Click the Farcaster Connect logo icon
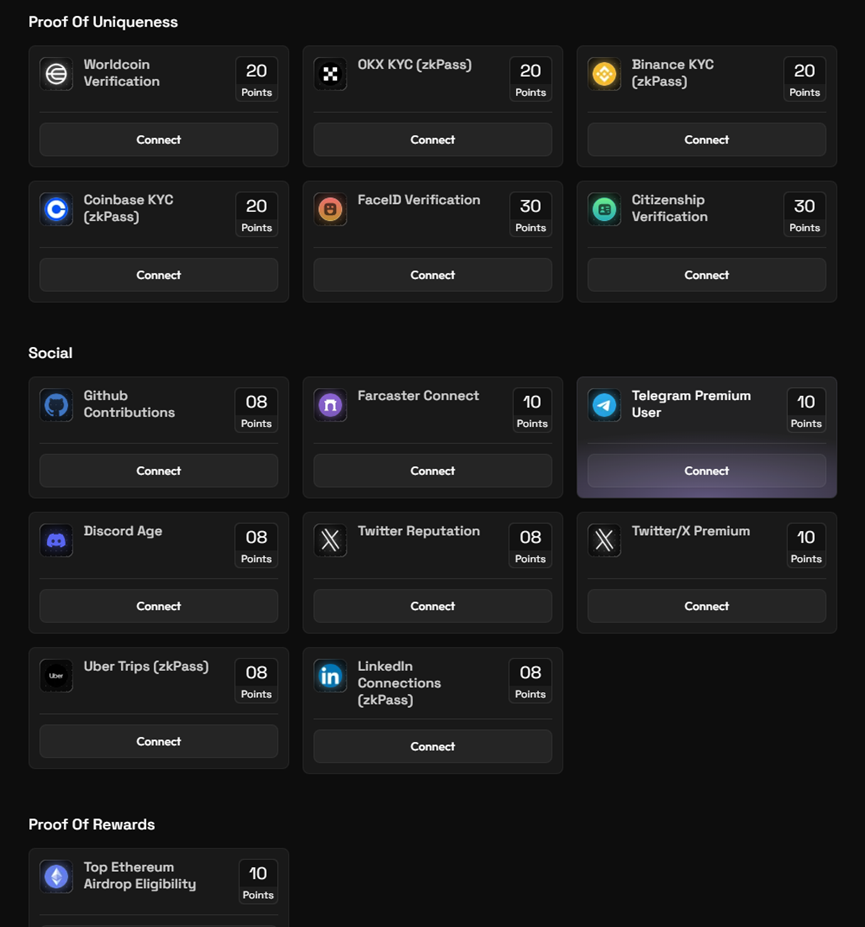 (330, 405)
